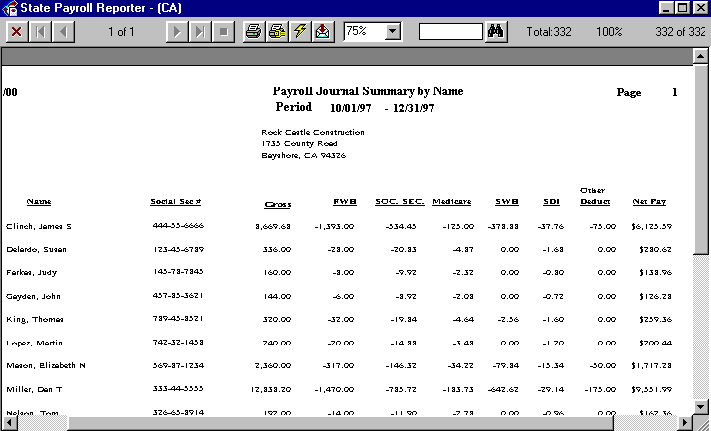
Task: Select employee Farkas, Judy
Action: (31, 272)
